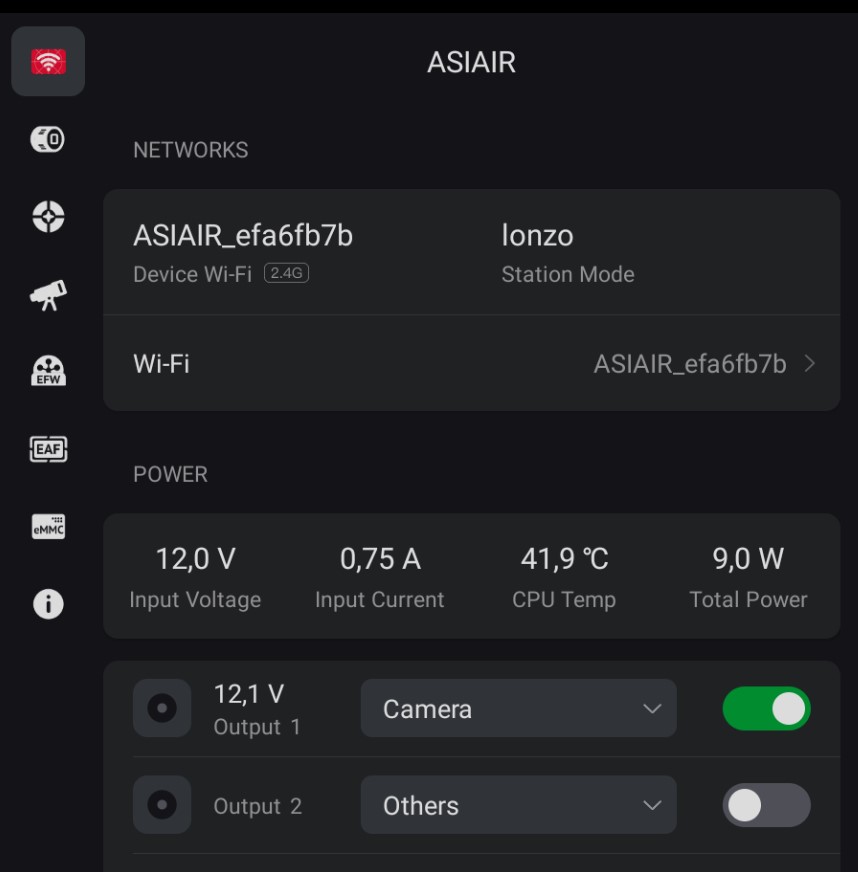Select the guide crosshair icon

pos(48,216)
